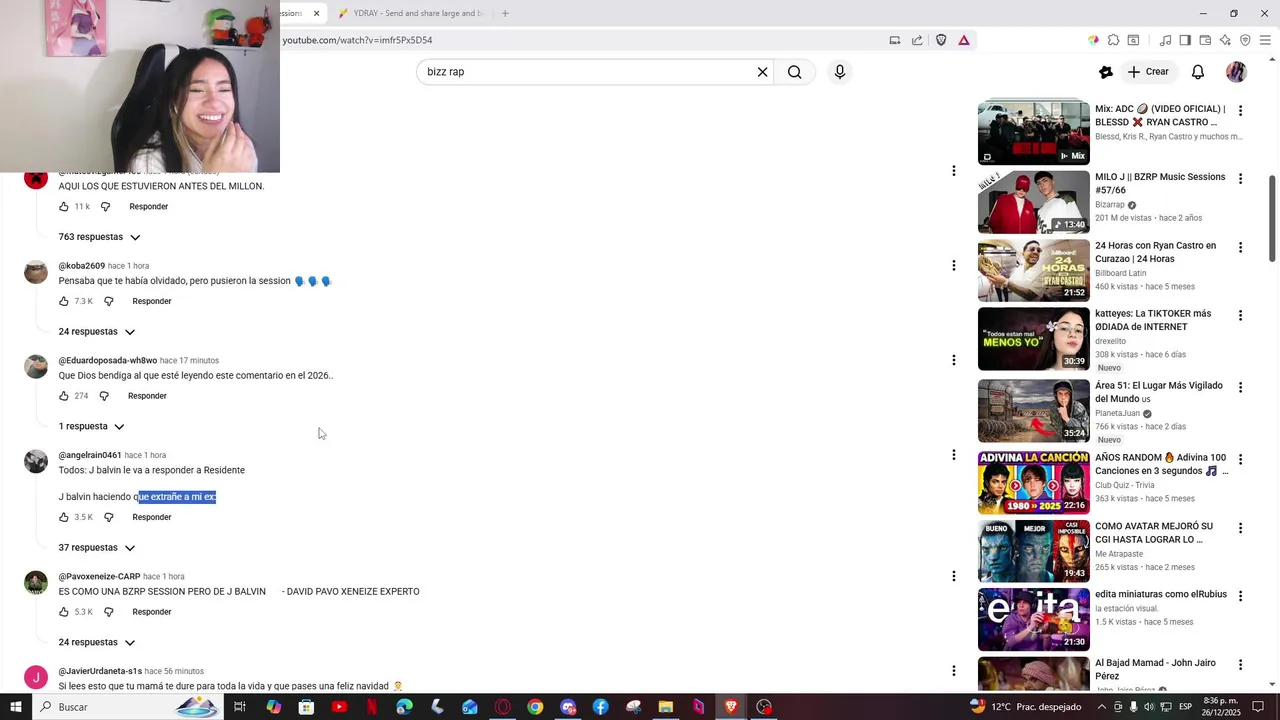Open Windows notification center icon
This screenshot has height=720, width=1280.
click(x=1258, y=707)
